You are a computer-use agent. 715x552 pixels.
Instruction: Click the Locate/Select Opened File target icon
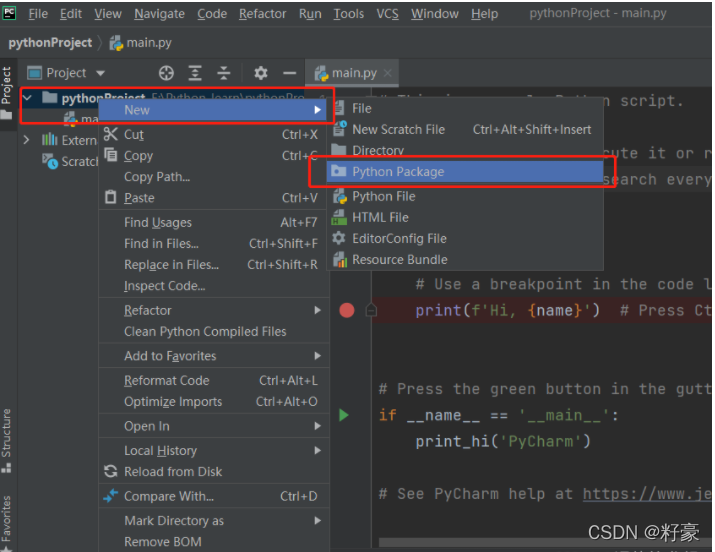coord(166,73)
